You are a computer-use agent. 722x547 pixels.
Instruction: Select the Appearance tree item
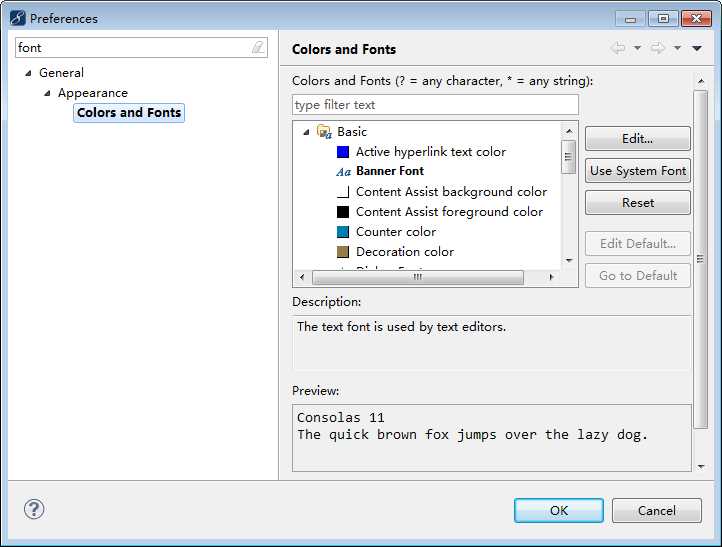tap(93, 93)
